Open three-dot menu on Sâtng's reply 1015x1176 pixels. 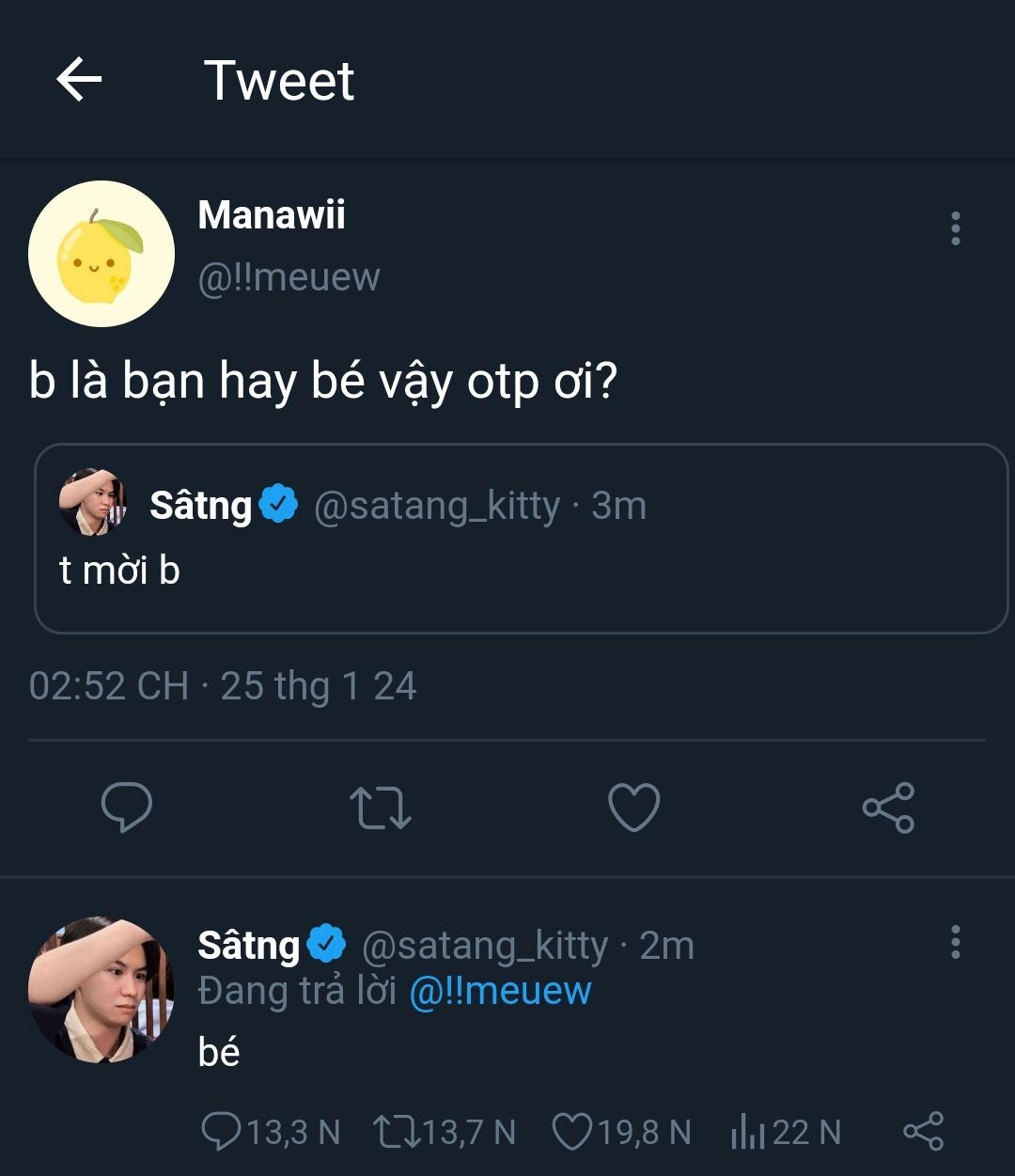[955, 941]
